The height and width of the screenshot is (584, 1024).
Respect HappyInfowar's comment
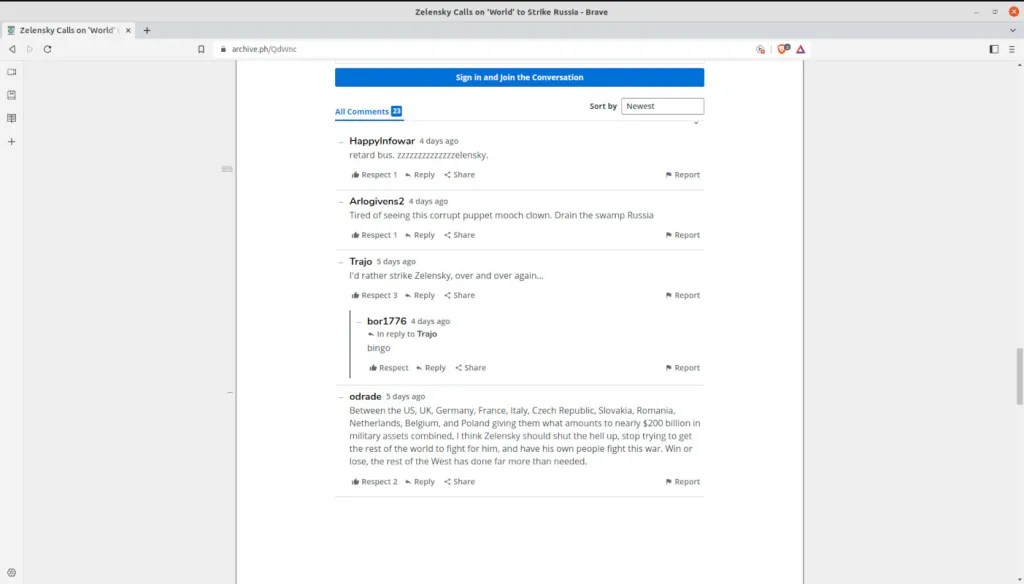pyautogui.click(x=374, y=175)
